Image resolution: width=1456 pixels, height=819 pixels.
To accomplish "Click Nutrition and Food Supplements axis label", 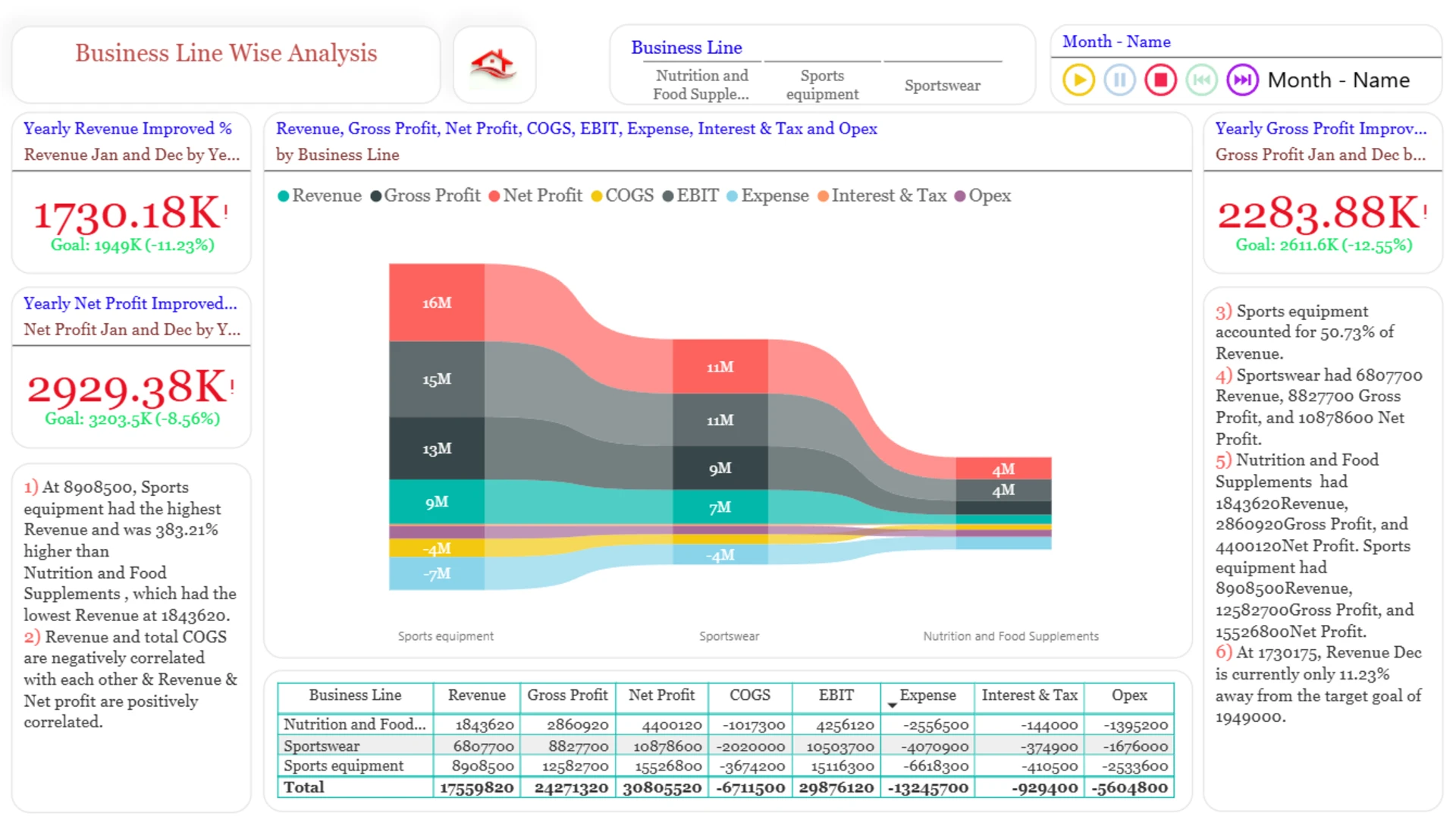I will pyautogui.click(x=1011, y=636).
